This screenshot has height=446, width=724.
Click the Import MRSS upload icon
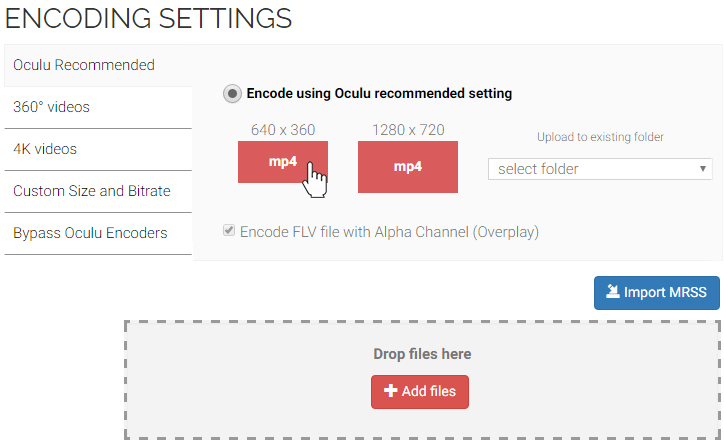tap(613, 291)
